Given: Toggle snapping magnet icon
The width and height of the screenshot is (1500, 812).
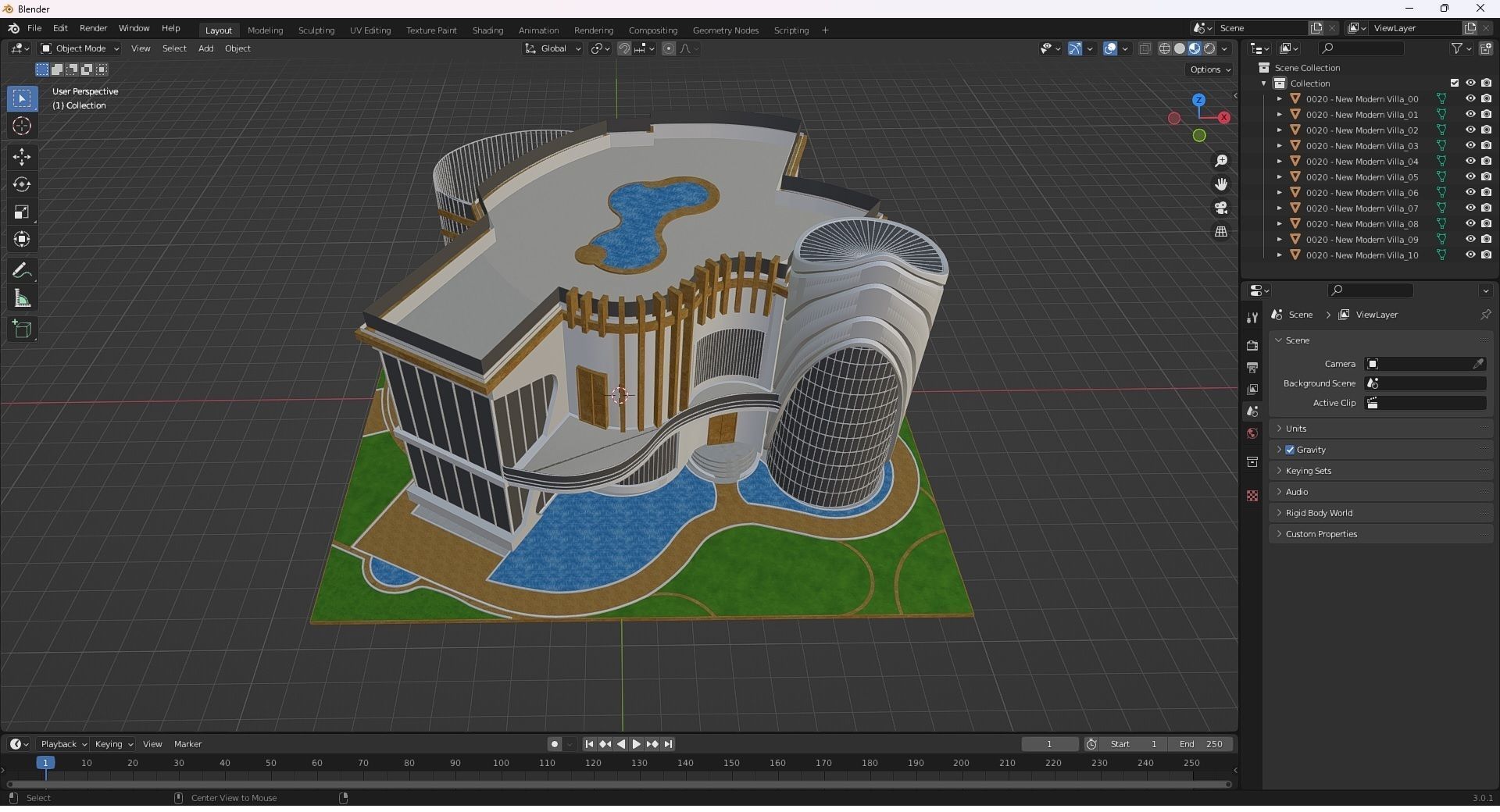Looking at the screenshot, I should [624, 48].
